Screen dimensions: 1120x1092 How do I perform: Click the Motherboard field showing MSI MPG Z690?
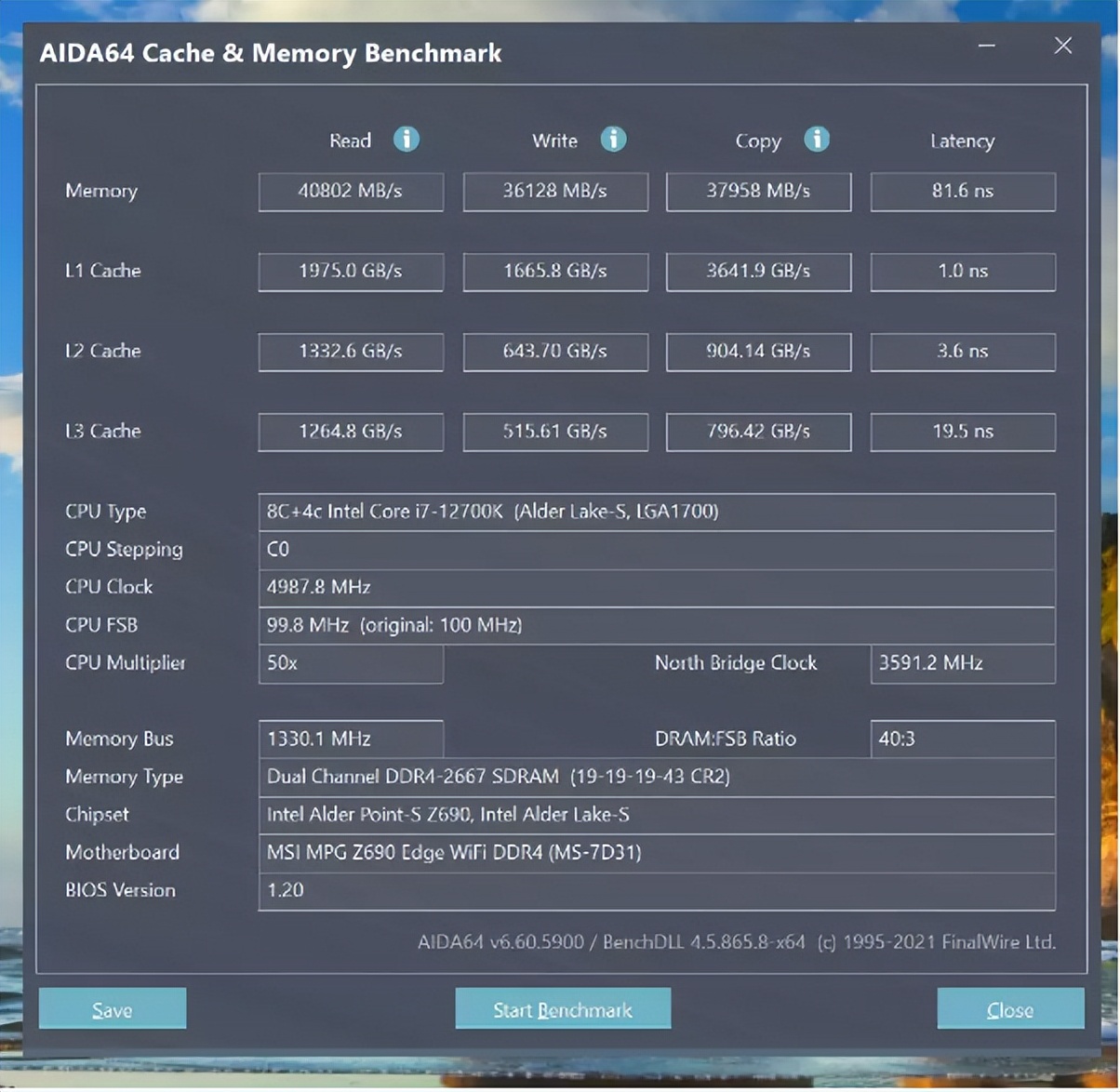point(656,853)
